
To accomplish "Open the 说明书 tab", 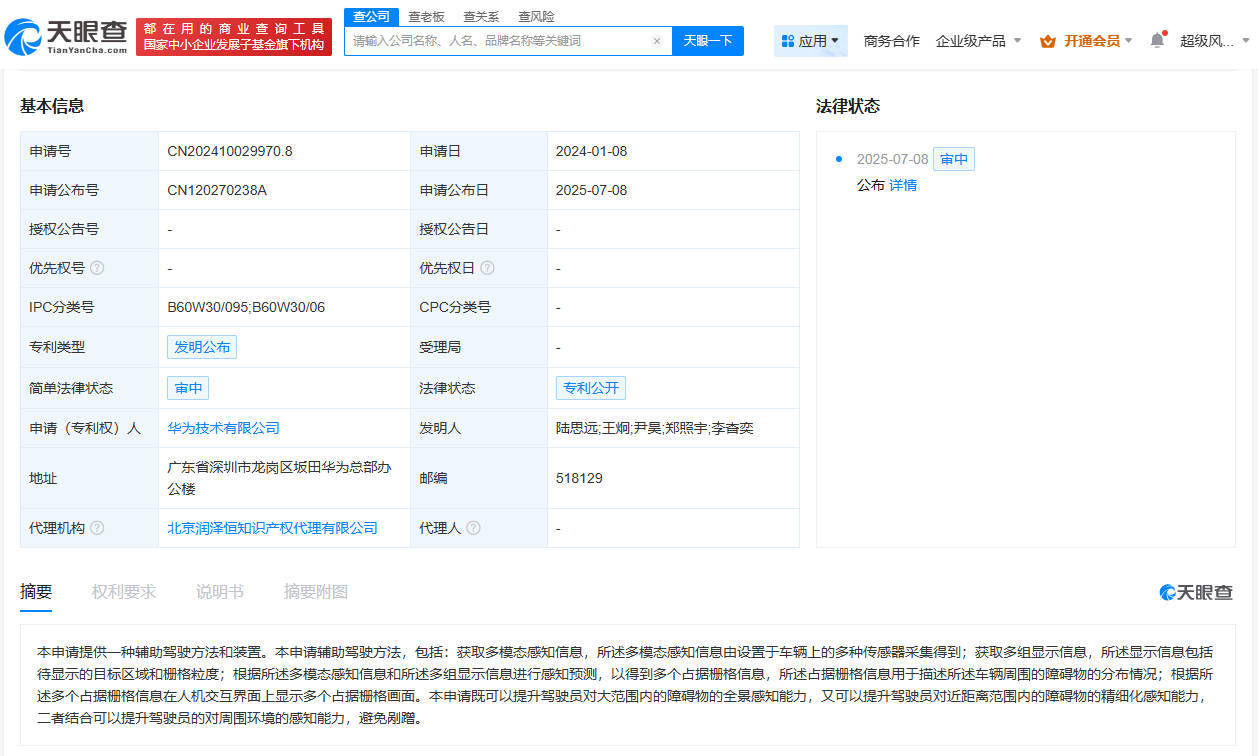I will click(x=220, y=592).
